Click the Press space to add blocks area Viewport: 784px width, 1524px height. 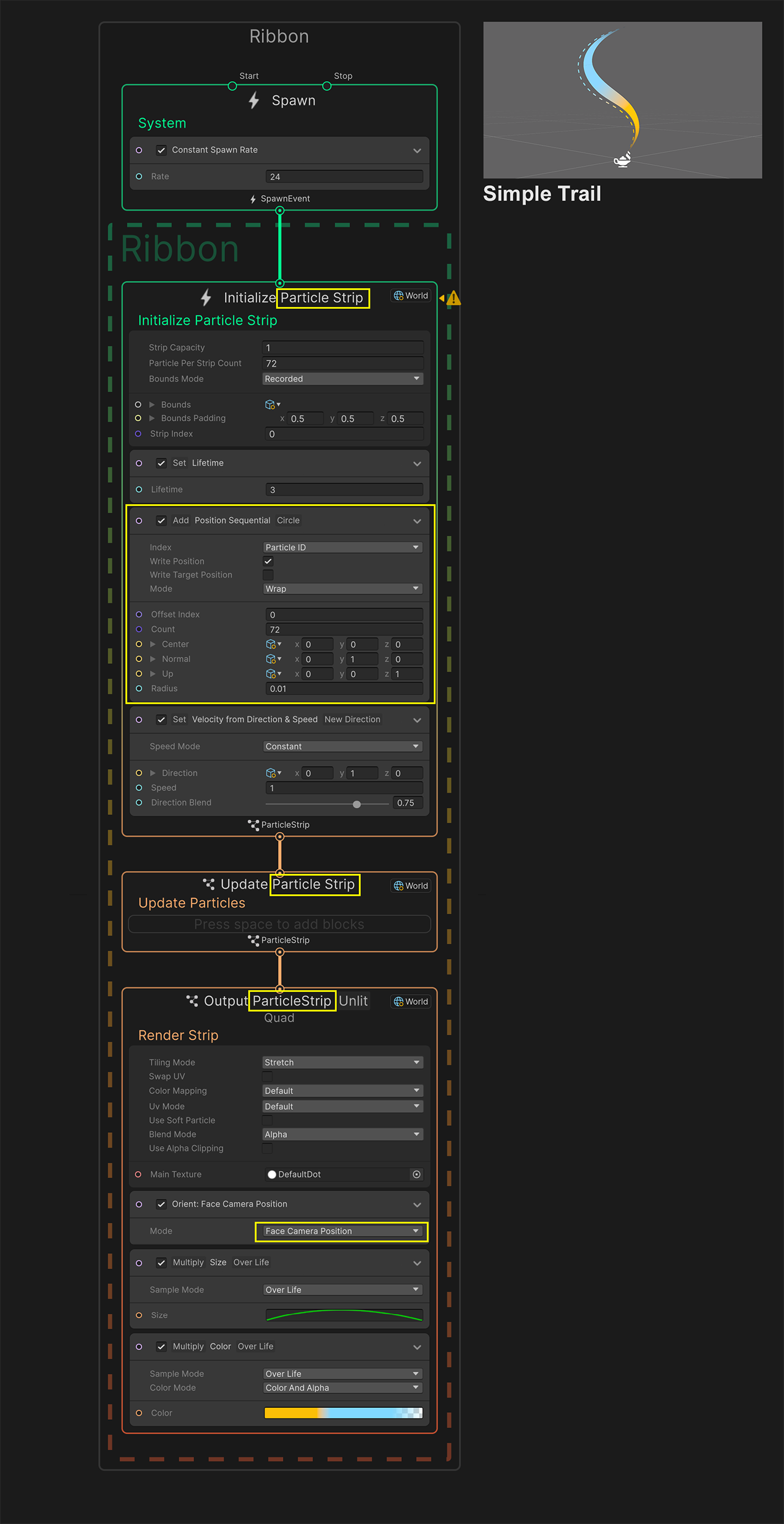(279, 924)
